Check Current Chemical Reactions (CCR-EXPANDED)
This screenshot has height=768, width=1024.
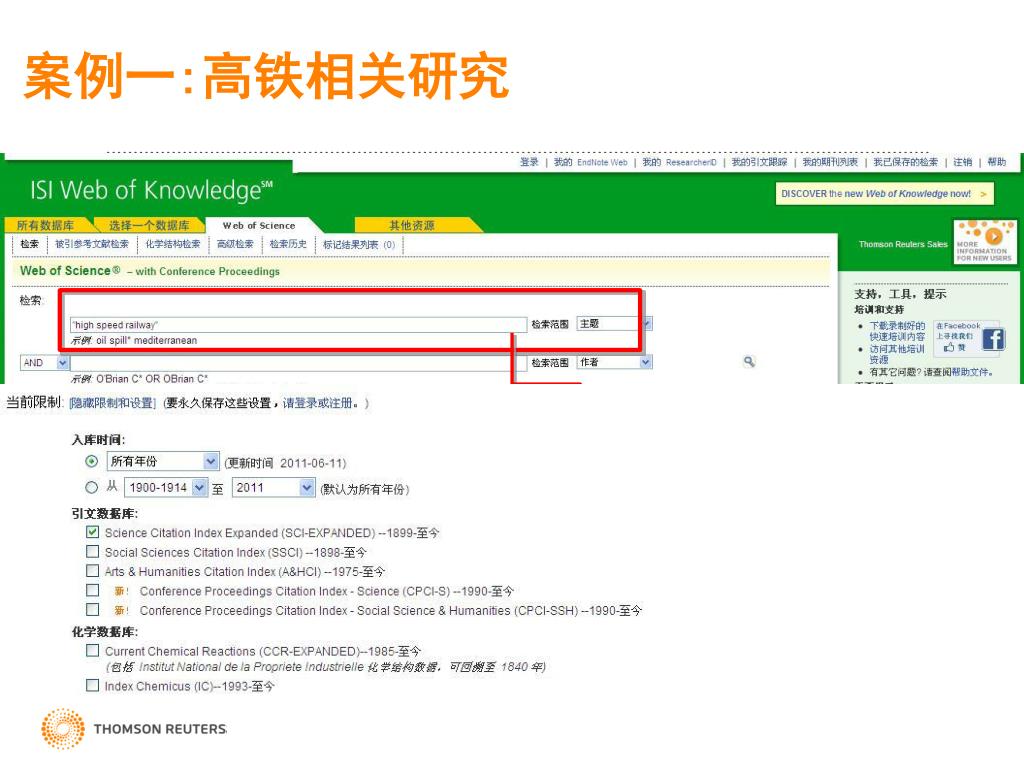pos(93,650)
